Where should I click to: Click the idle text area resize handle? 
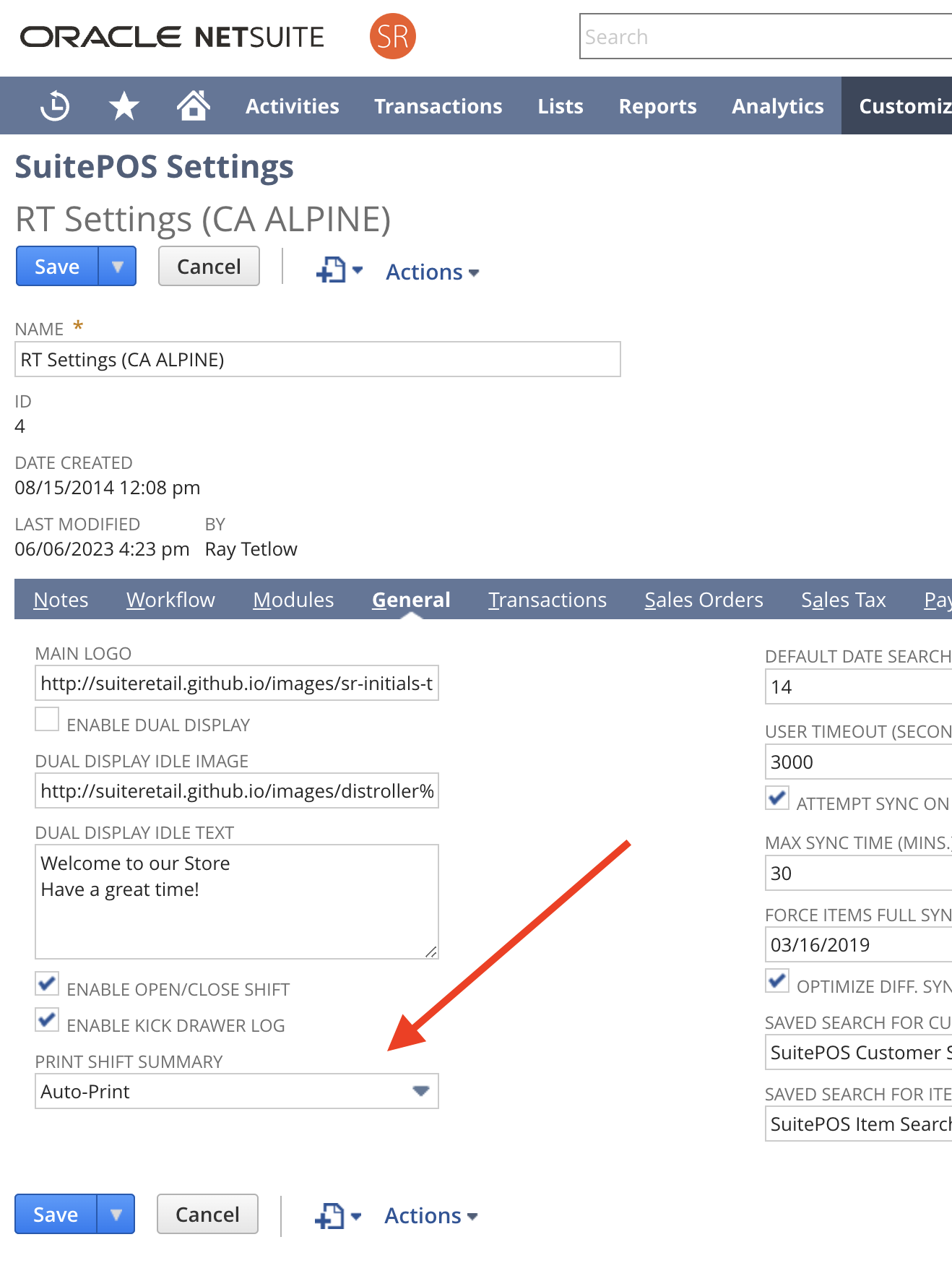click(431, 952)
